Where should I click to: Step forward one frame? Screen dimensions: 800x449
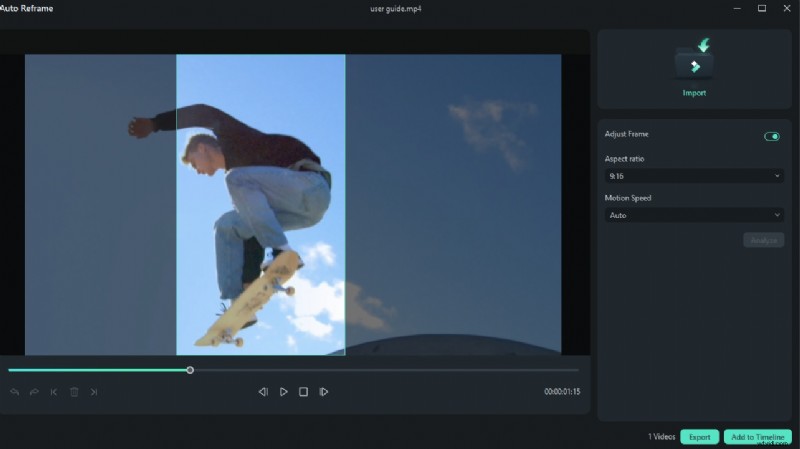tap(323, 392)
